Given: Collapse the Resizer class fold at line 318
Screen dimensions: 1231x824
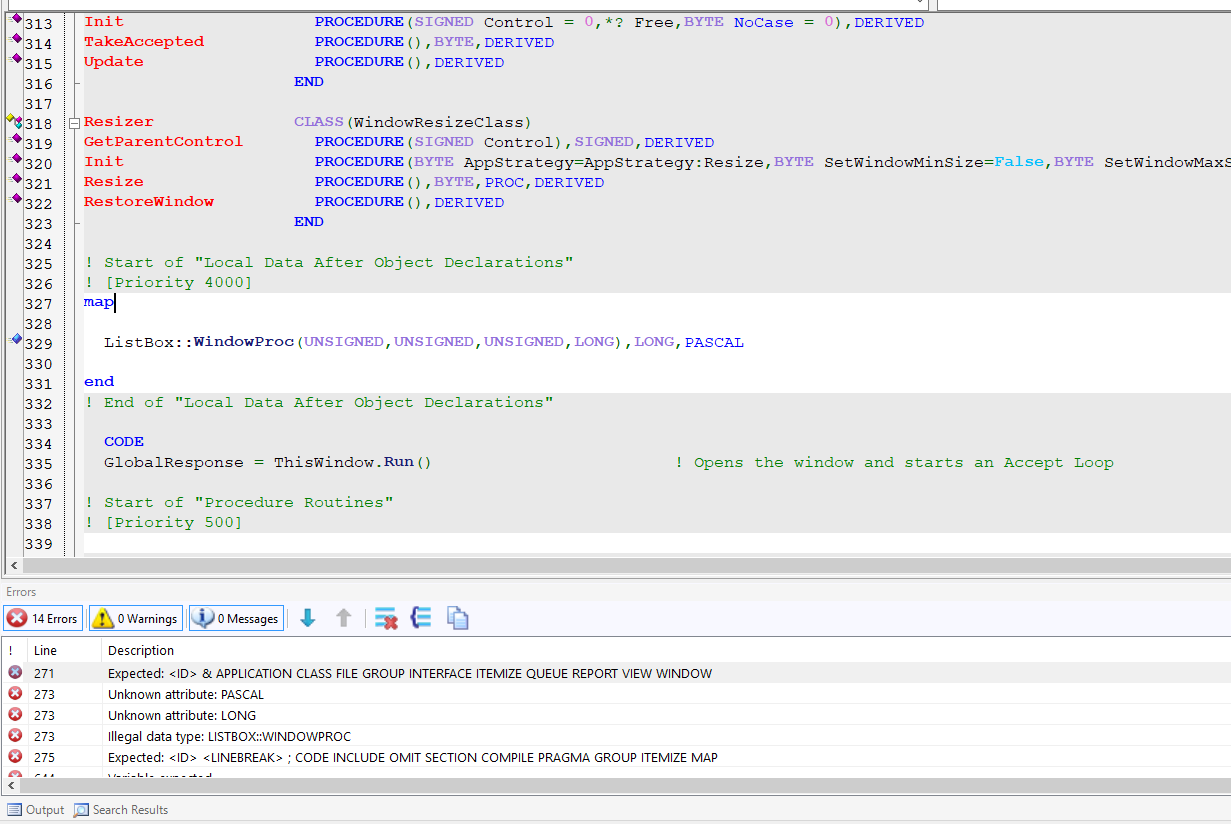Looking at the screenshot, I should click(x=74, y=123).
